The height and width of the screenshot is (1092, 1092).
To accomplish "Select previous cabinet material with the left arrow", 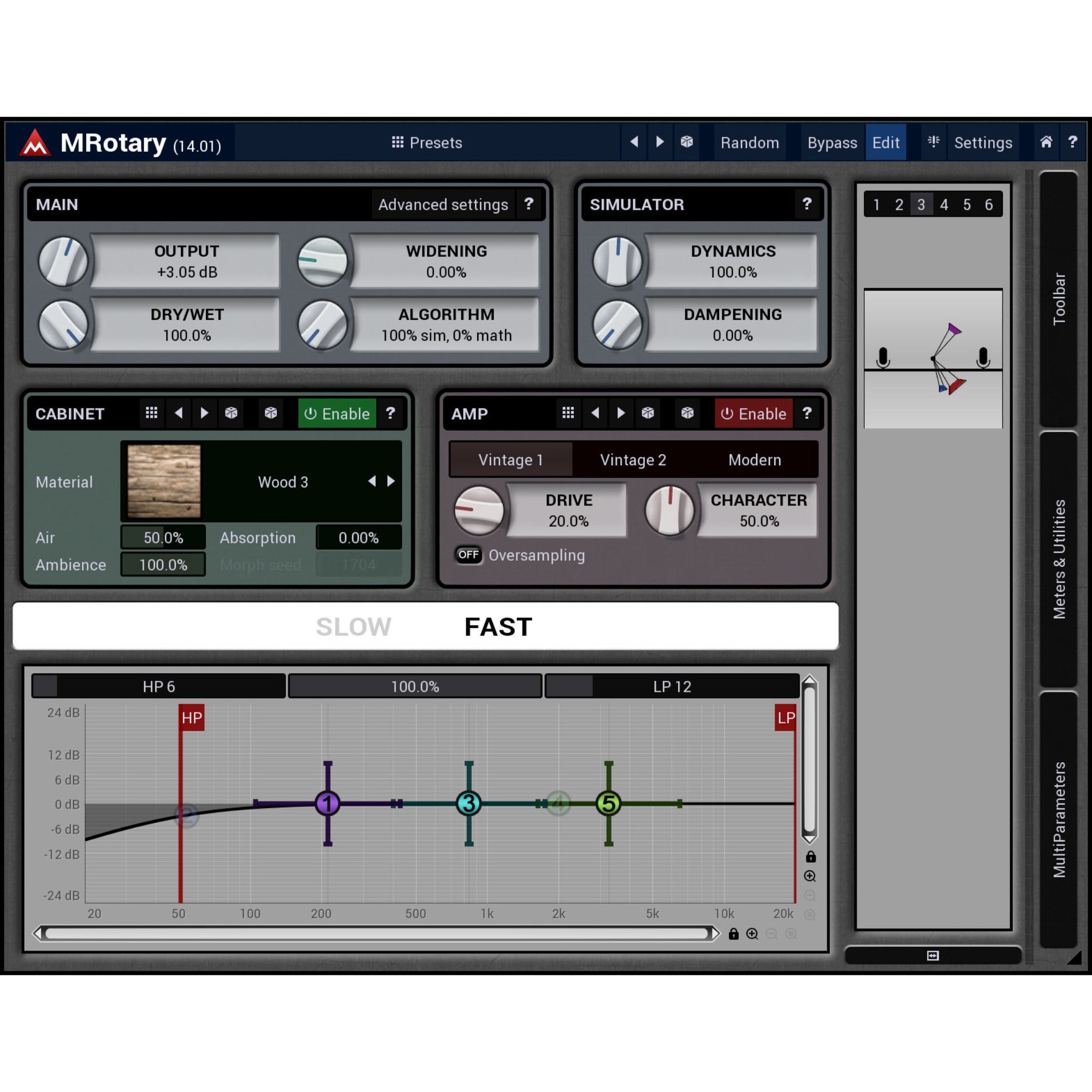I will click(x=372, y=481).
